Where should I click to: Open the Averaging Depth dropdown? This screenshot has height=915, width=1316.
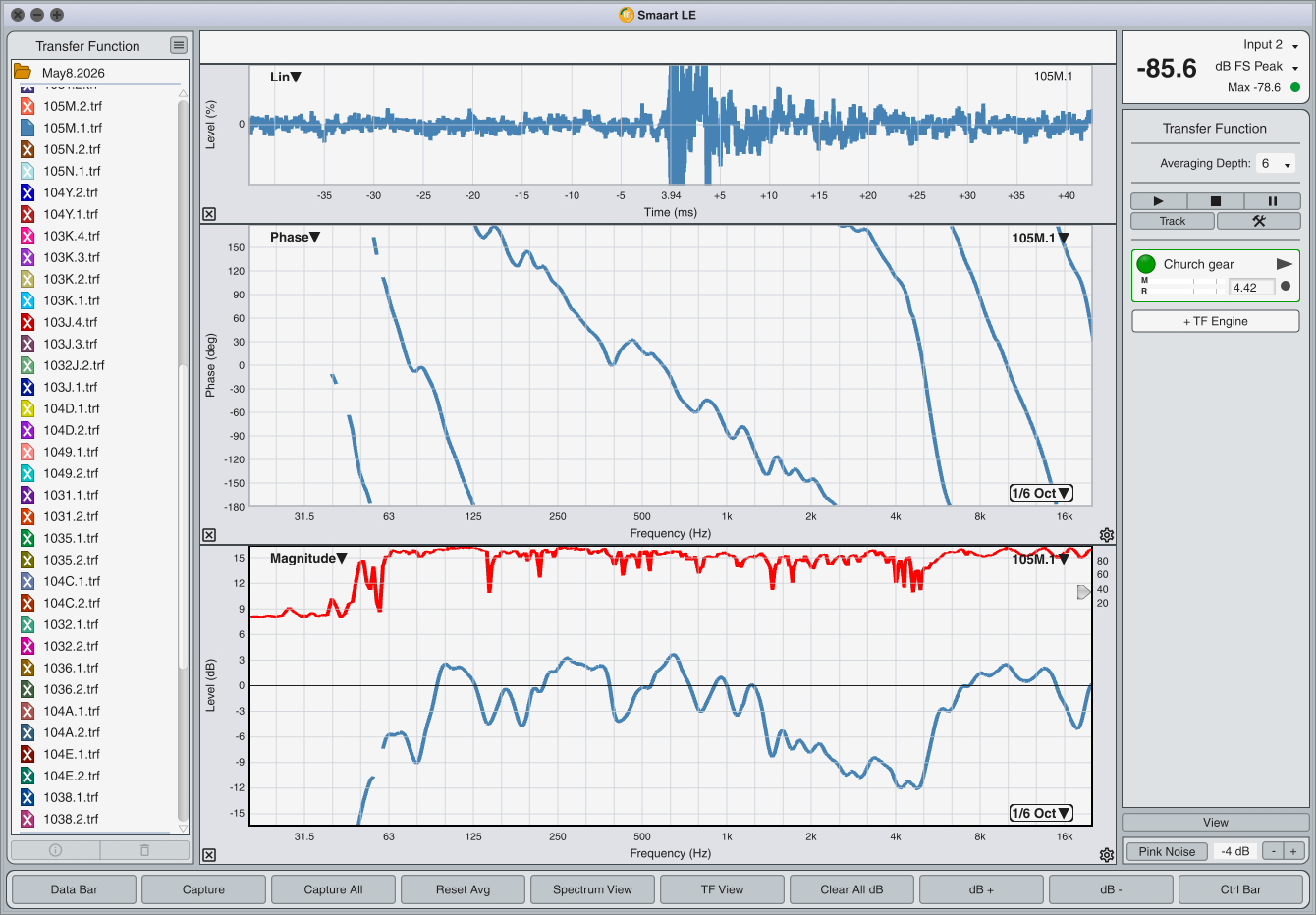tap(1276, 164)
